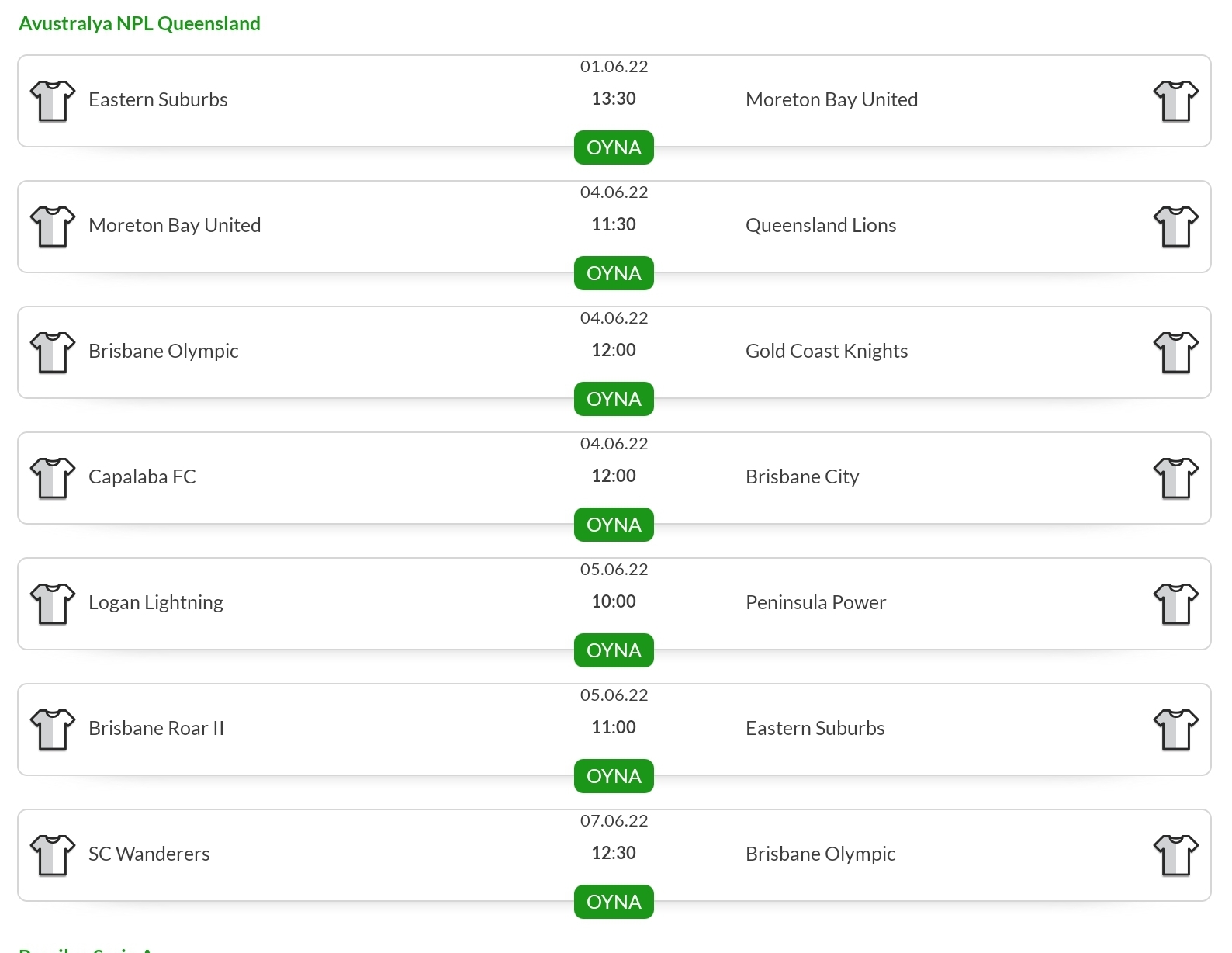Click the Brisbane City jersey icon
1232x953 pixels.
click(x=1176, y=478)
